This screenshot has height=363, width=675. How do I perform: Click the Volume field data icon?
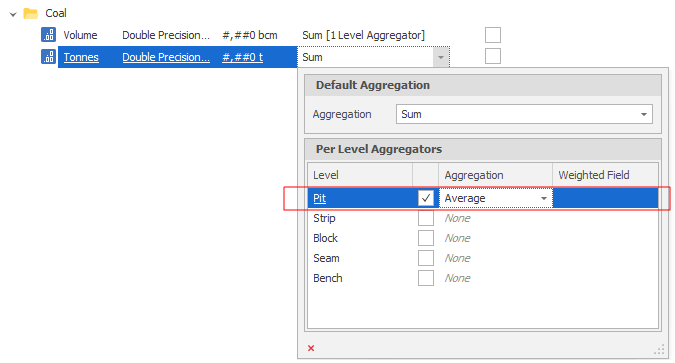pos(48,34)
